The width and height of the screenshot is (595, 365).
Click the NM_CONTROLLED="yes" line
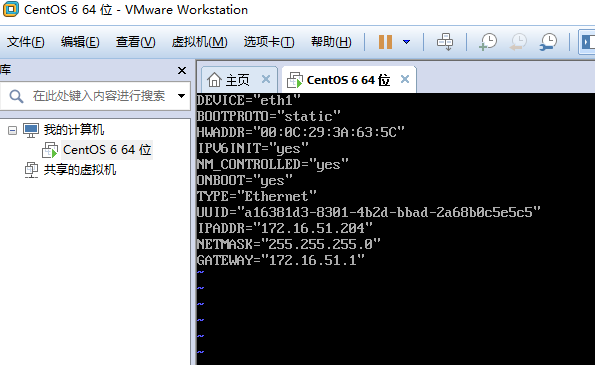pos(272,165)
